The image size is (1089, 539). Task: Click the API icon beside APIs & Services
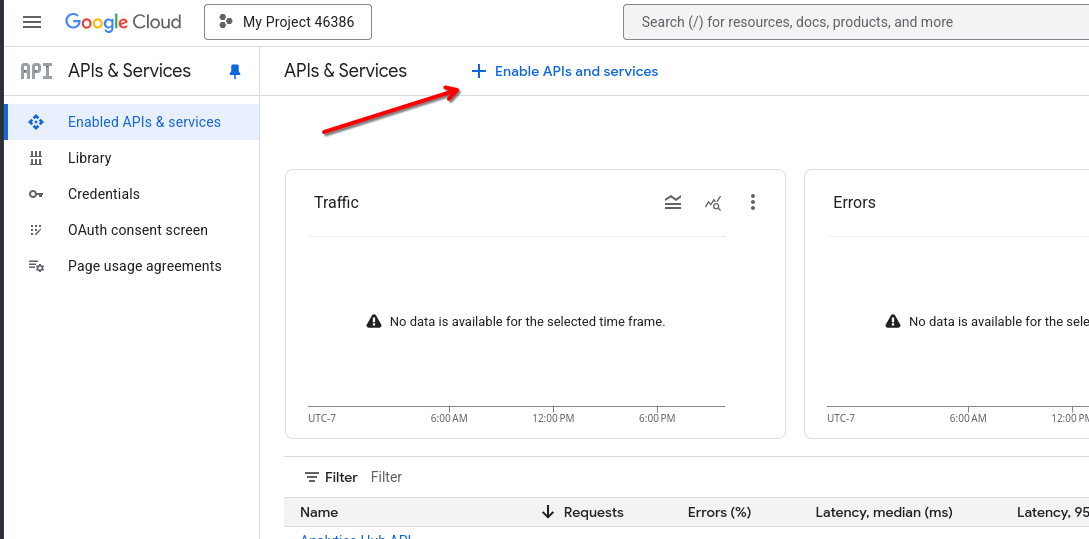coord(36,71)
